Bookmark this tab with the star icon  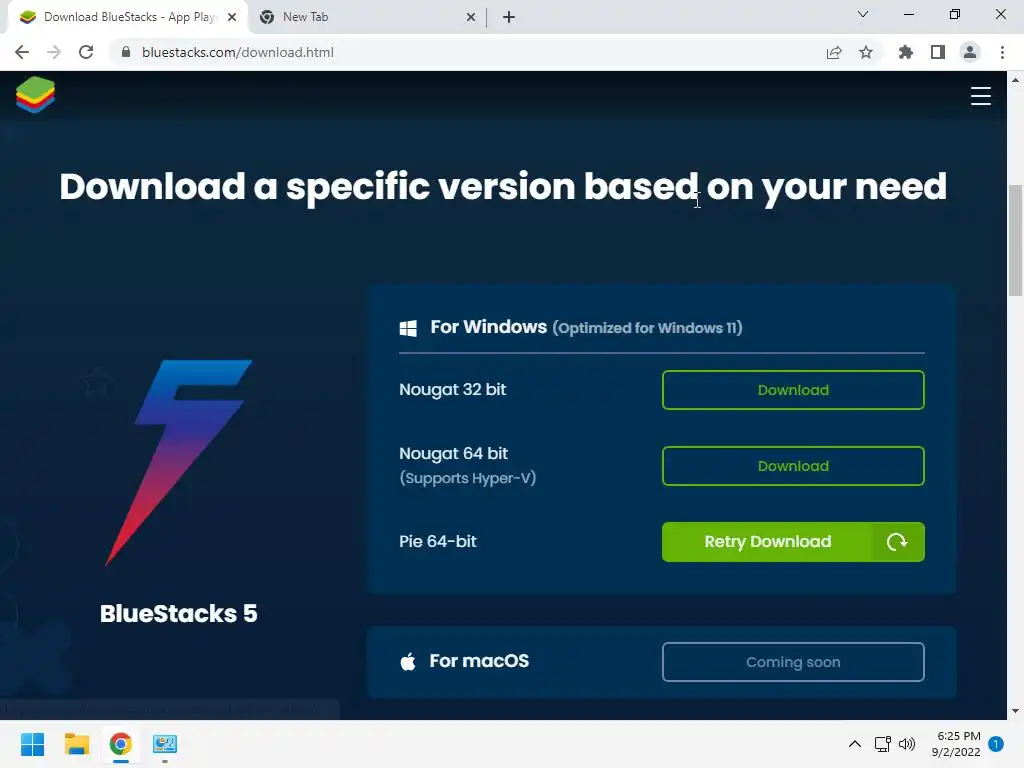coord(866,52)
